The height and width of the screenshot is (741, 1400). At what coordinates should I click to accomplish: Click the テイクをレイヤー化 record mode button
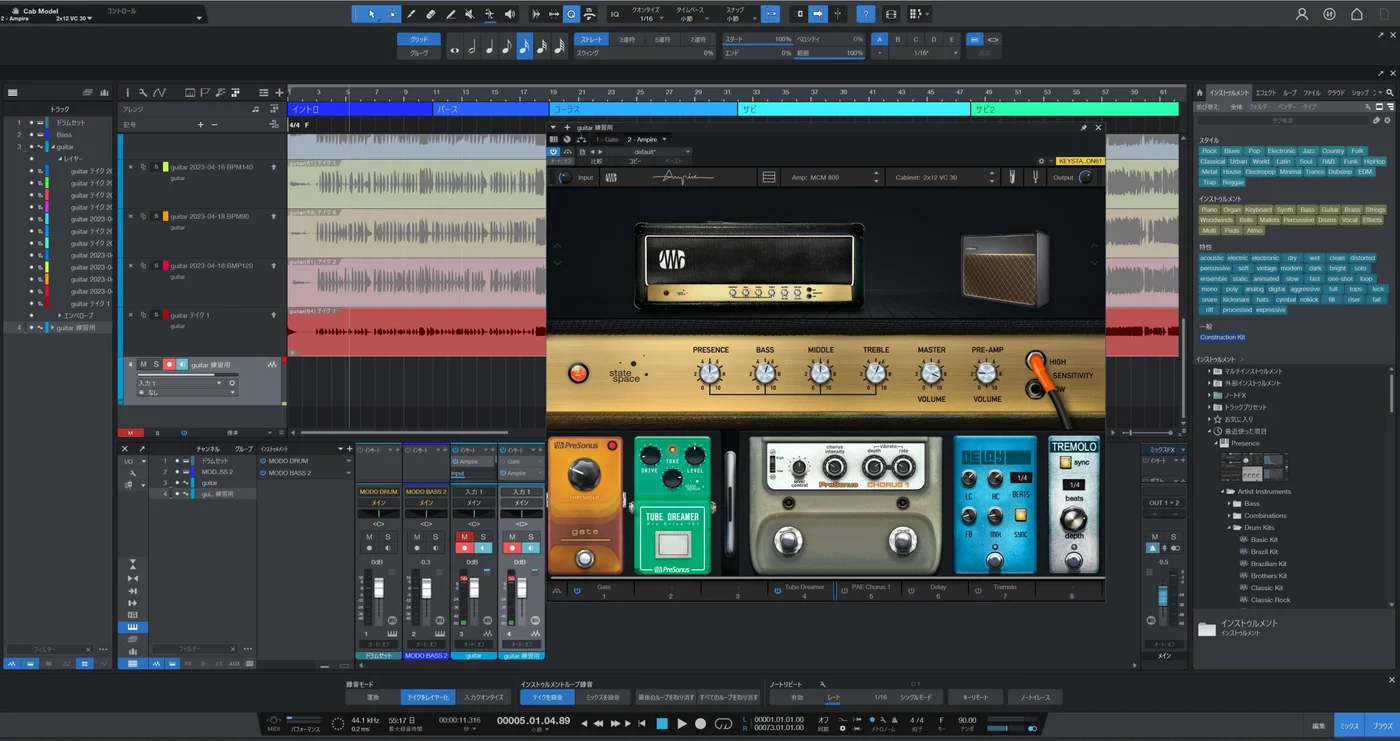[x=426, y=697]
